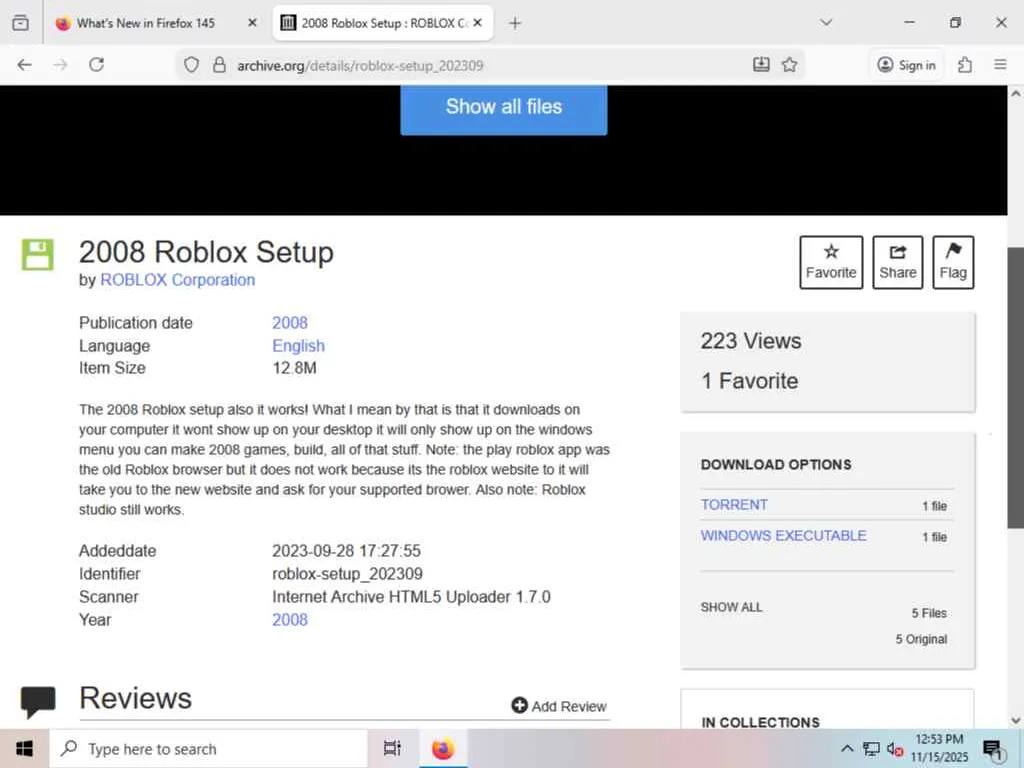Open ROBLOX Corporation creator link
The width and height of the screenshot is (1024, 768).
178,280
